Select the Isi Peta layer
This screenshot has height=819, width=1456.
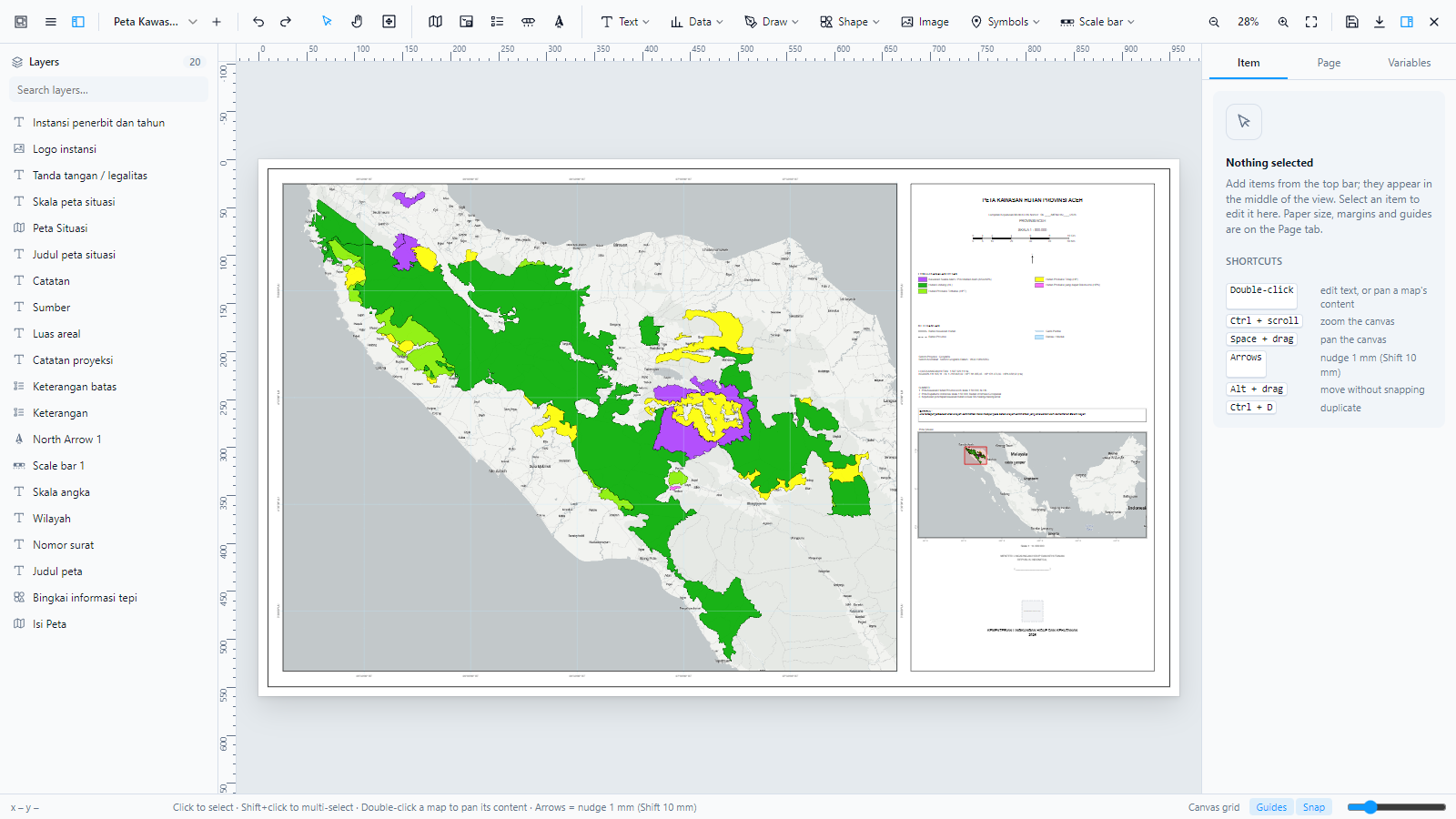coord(109,624)
